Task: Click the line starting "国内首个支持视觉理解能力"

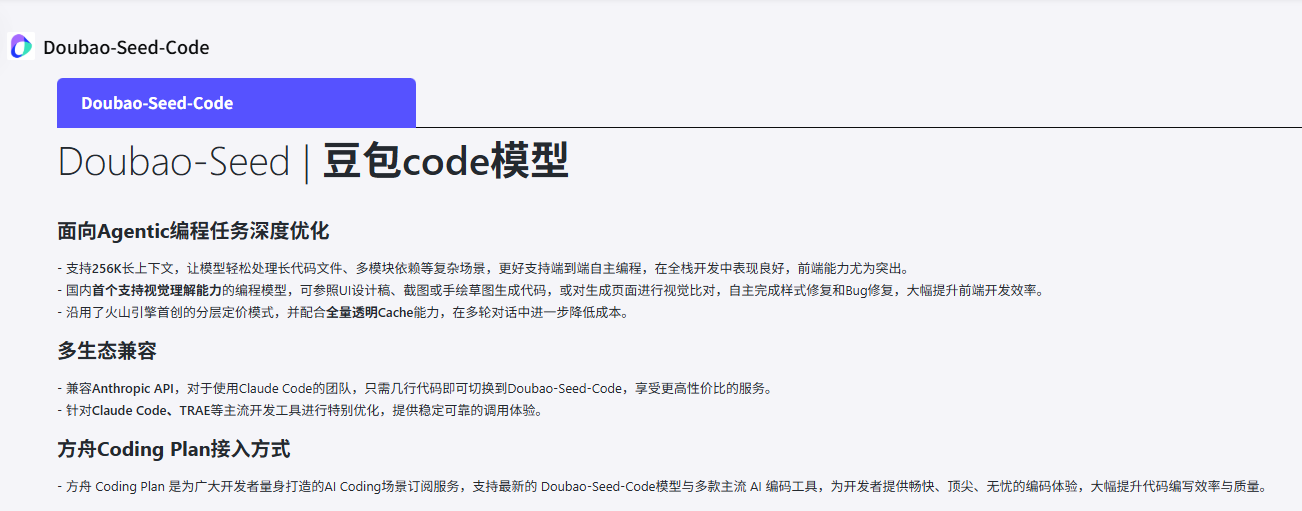Action: (551, 290)
